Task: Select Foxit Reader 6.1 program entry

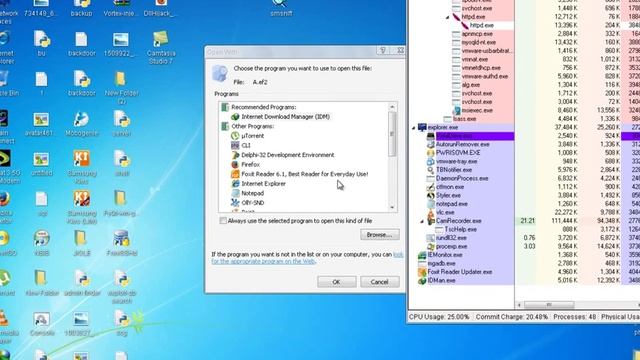Action: tap(300, 174)
